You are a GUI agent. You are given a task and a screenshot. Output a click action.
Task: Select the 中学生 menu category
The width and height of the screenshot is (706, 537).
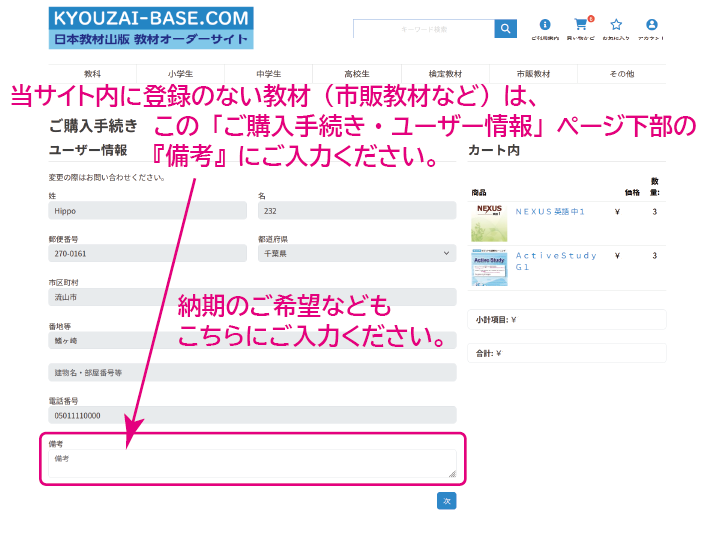269,74
